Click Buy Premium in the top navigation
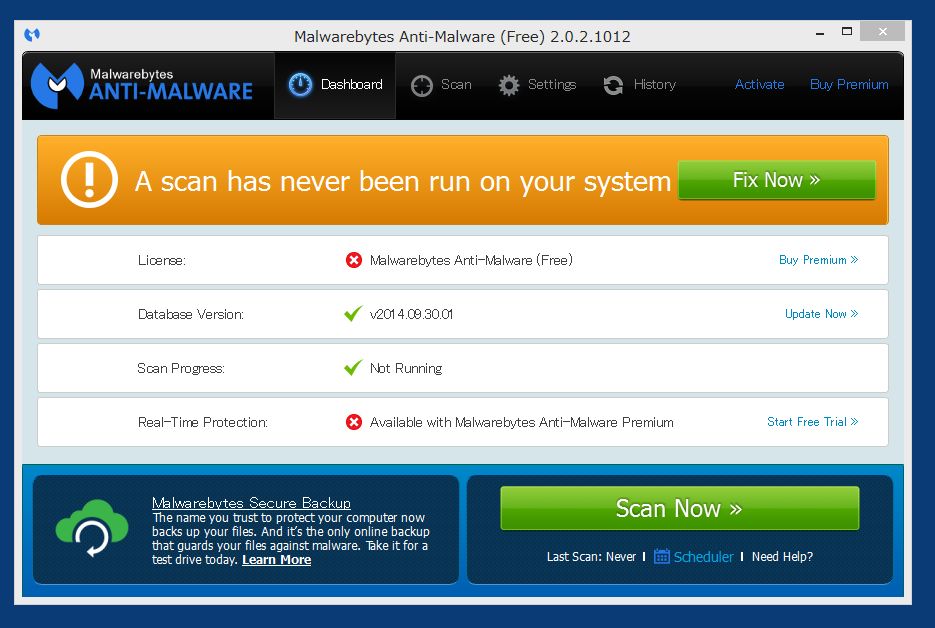The image size is (935, 628). coord(849,84)
